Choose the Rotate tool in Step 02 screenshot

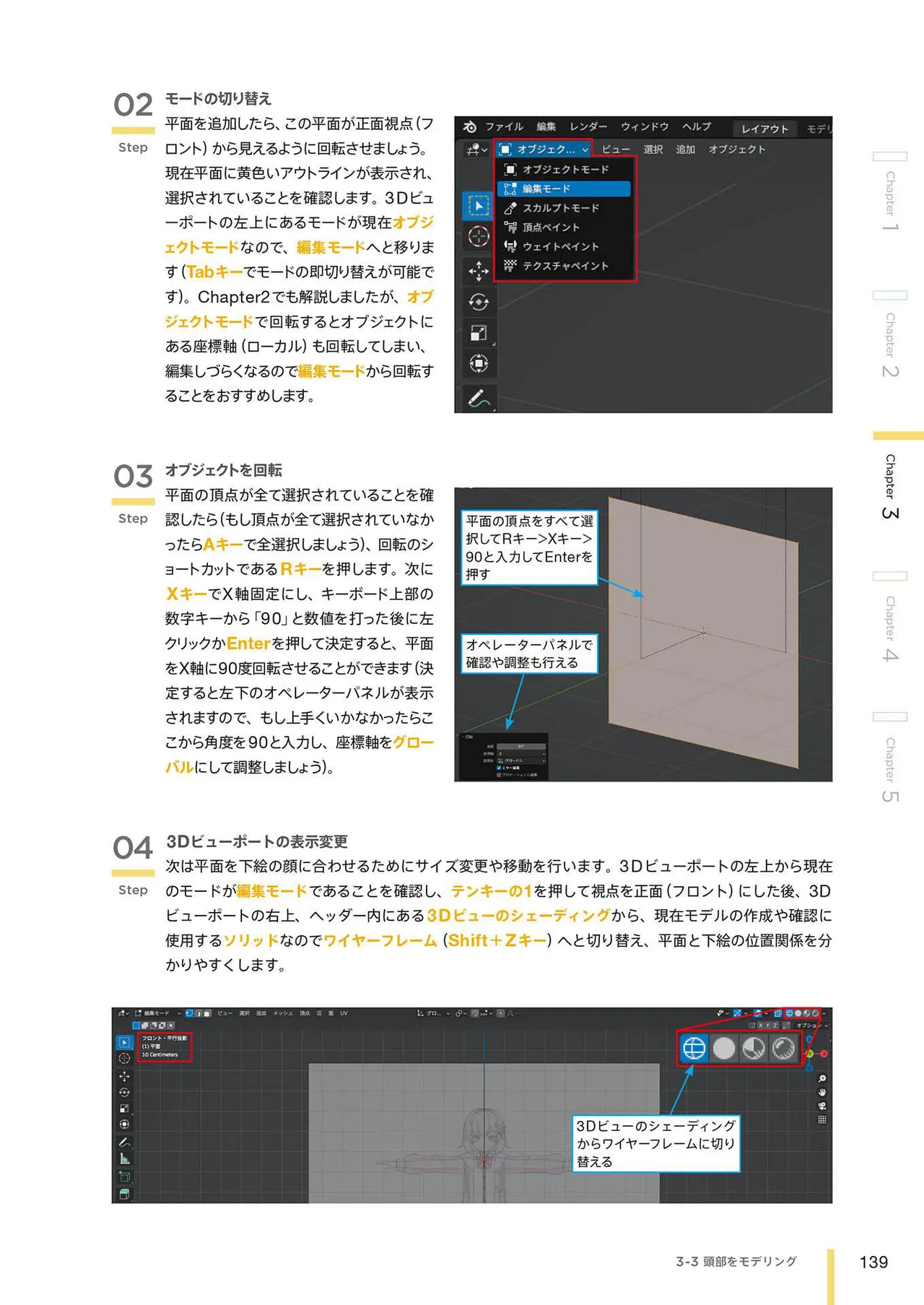[478, 302]
